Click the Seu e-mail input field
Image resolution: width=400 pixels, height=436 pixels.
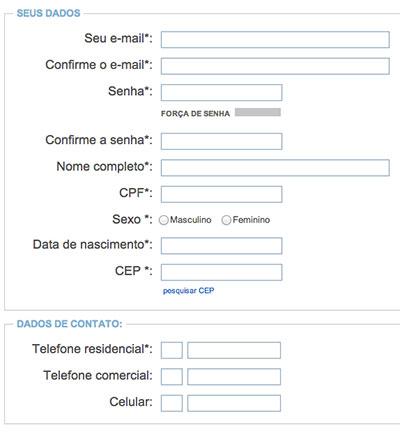(275, 40)
